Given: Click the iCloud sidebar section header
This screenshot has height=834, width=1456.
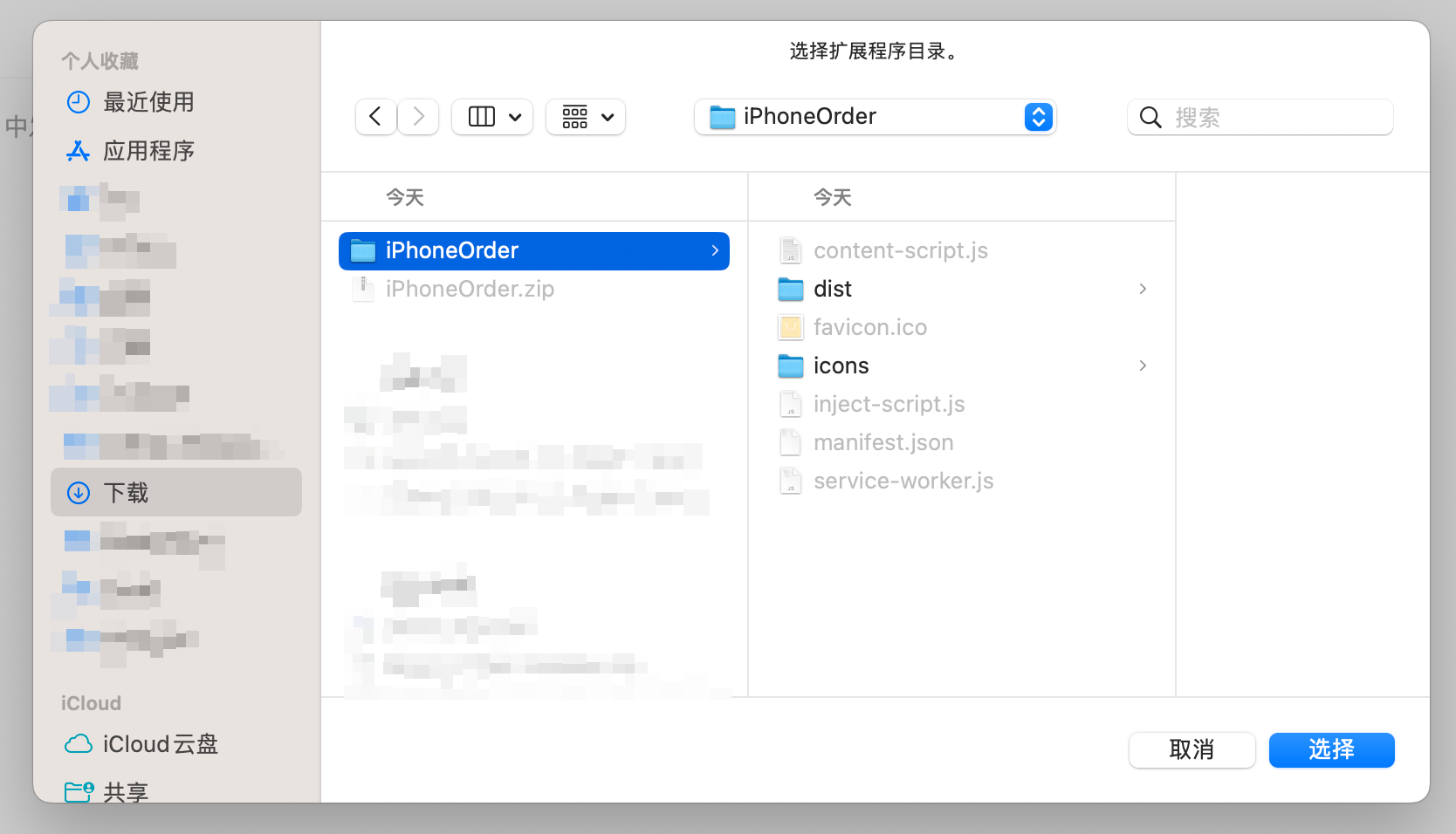Looking at the screenshot, I should 91,703.
